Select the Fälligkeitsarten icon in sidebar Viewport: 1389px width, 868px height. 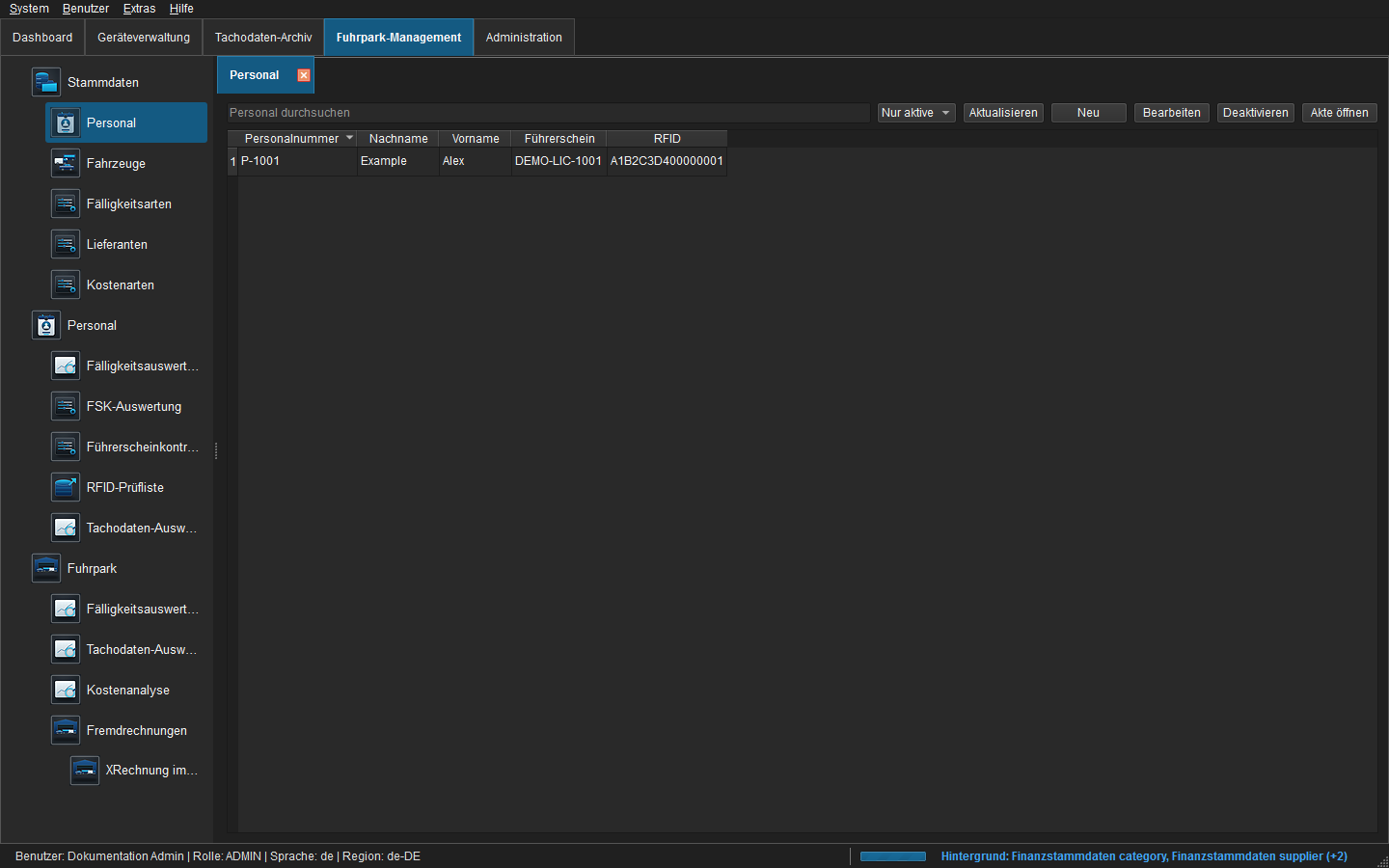[65, 203]
